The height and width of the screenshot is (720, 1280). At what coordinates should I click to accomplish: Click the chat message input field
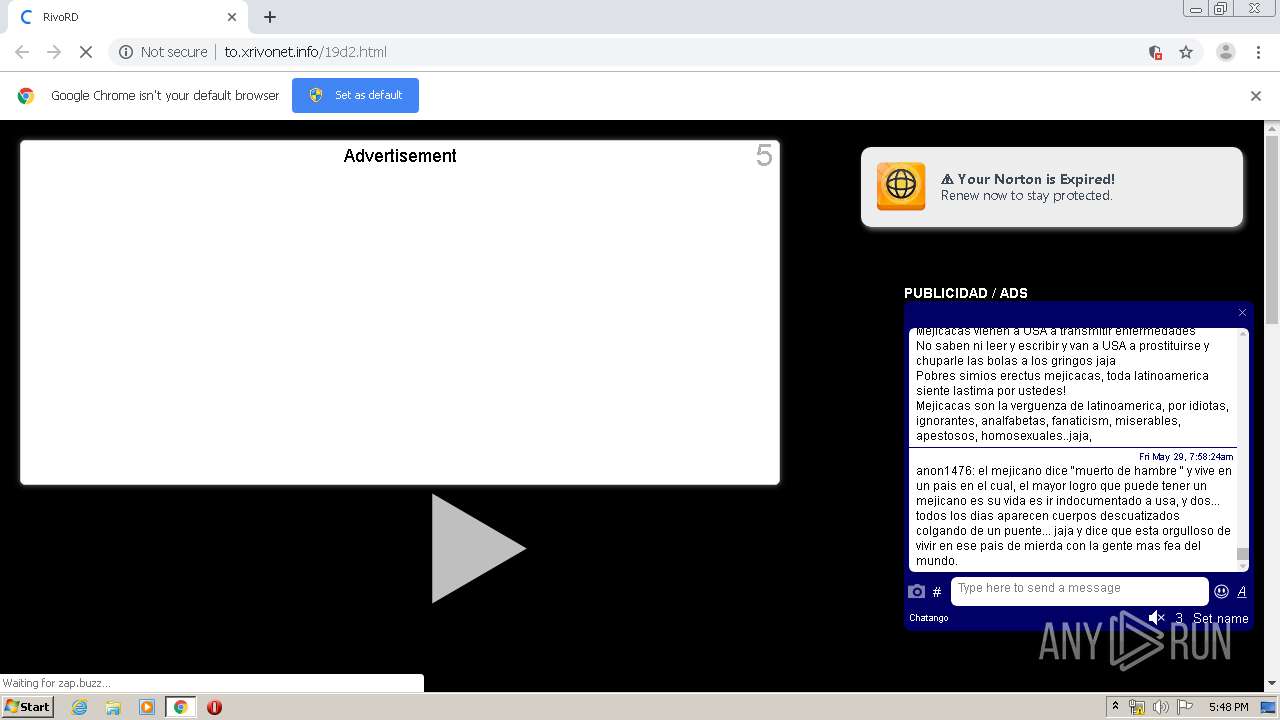(x=1079, y=590)
